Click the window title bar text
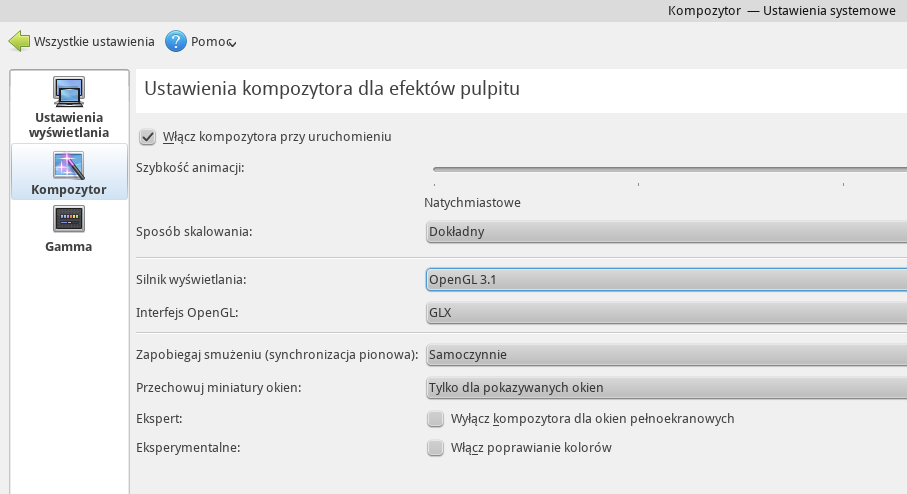The height and width of the screenshot is (494, 907). (780, 10)
